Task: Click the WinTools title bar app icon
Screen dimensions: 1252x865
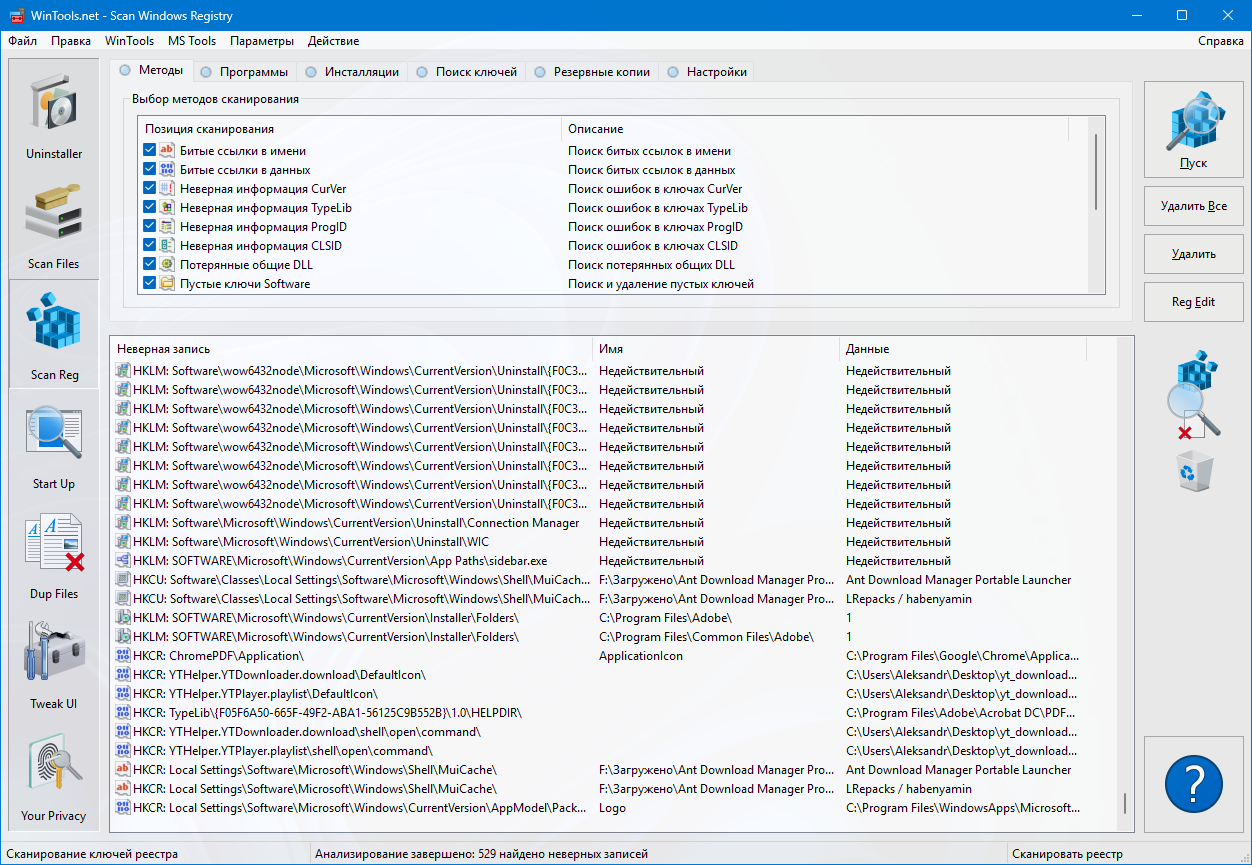Action: click(15, 15)
